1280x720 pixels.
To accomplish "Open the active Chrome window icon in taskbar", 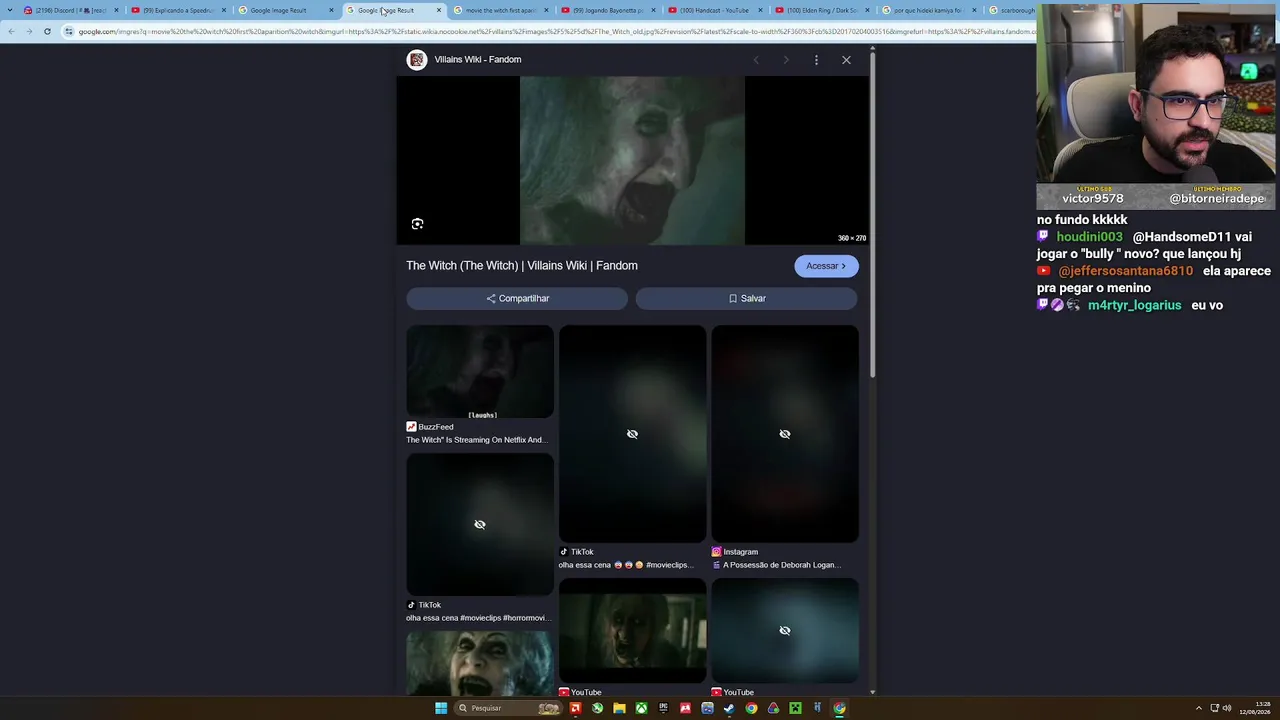I will click(x=839, y=708).
